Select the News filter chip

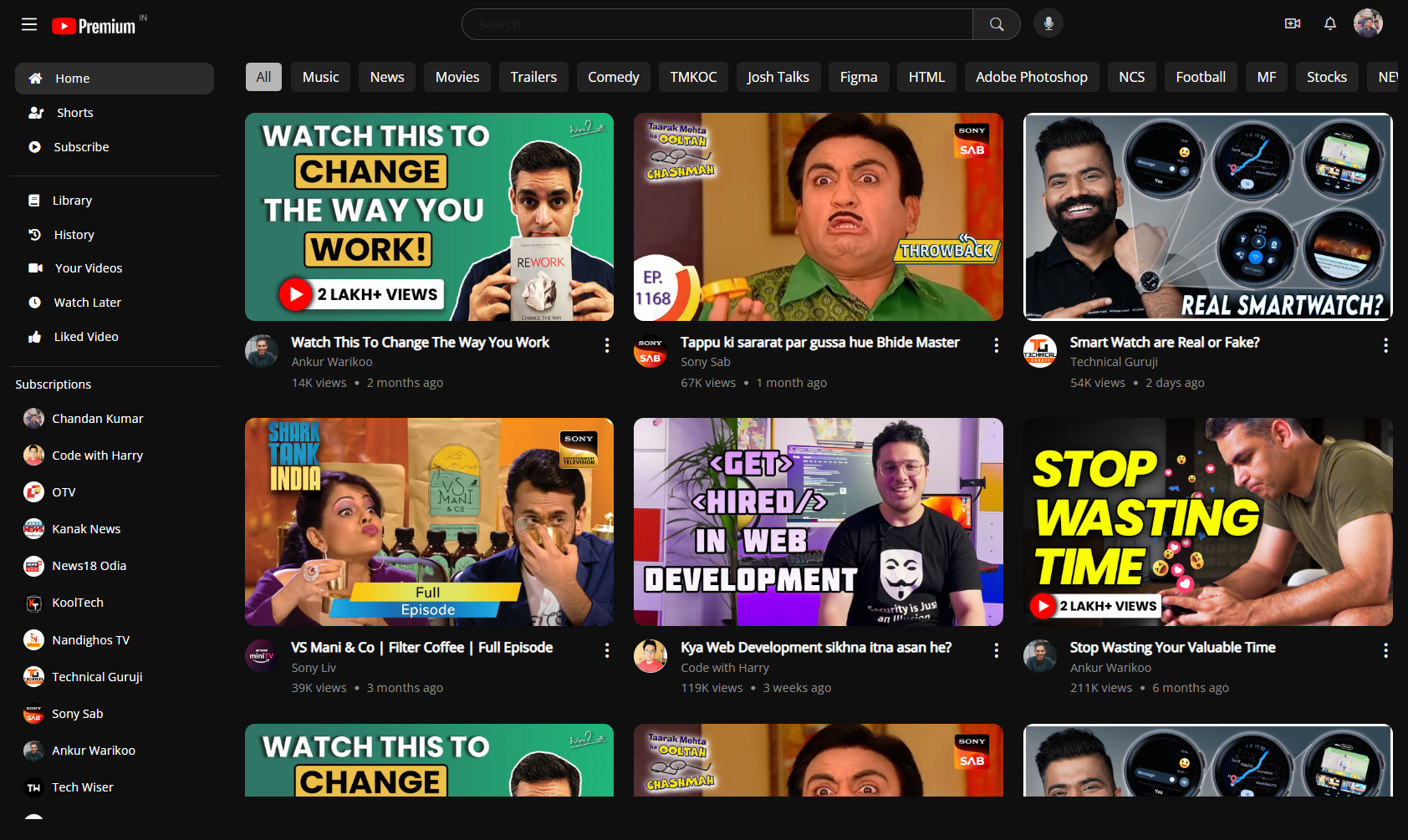pyautogui.click(x=387, y=77)
